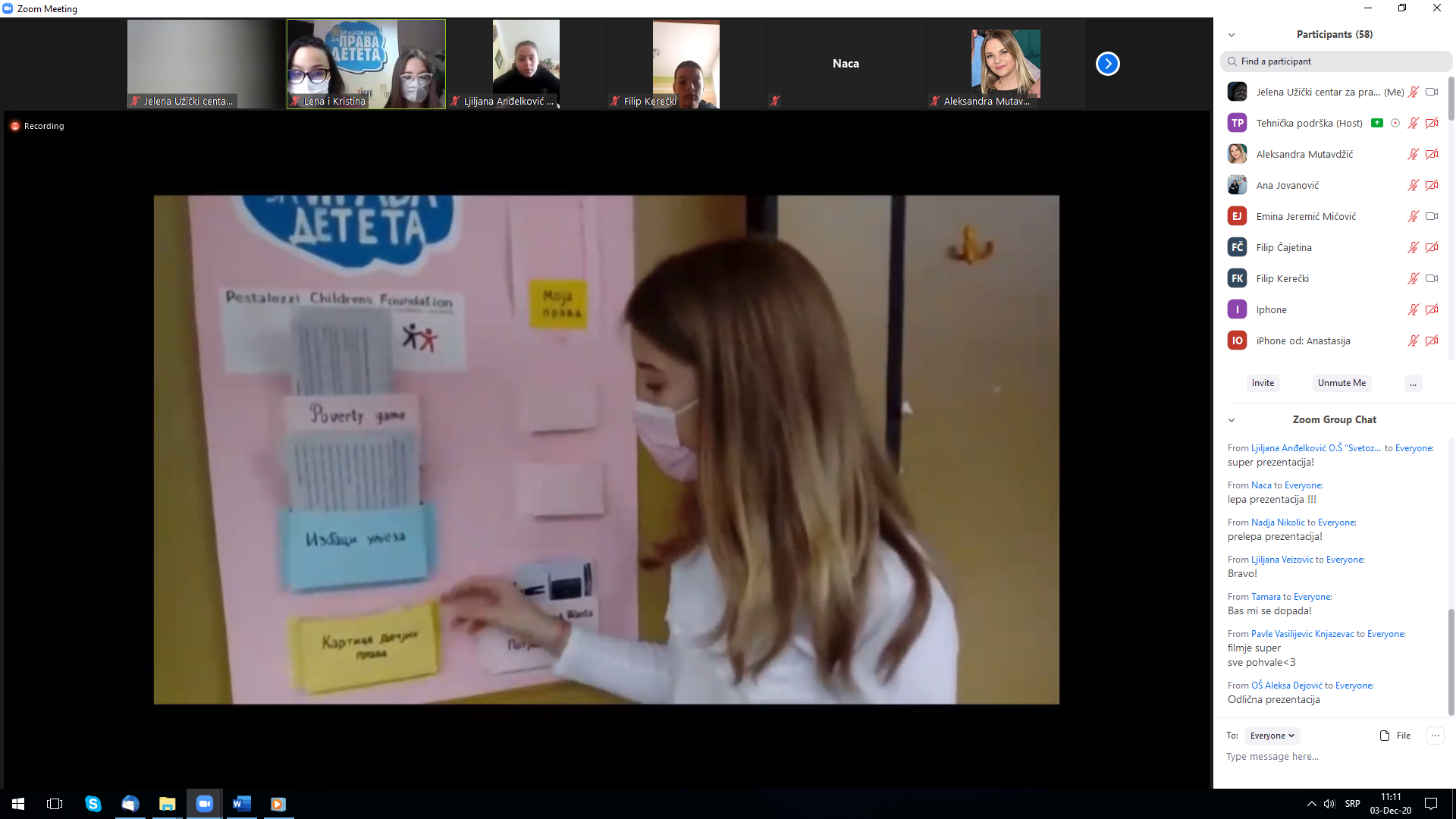Open File Explorer from the taskbar
The height and width of the screenshot is (819, 1456).
point(167,804)
